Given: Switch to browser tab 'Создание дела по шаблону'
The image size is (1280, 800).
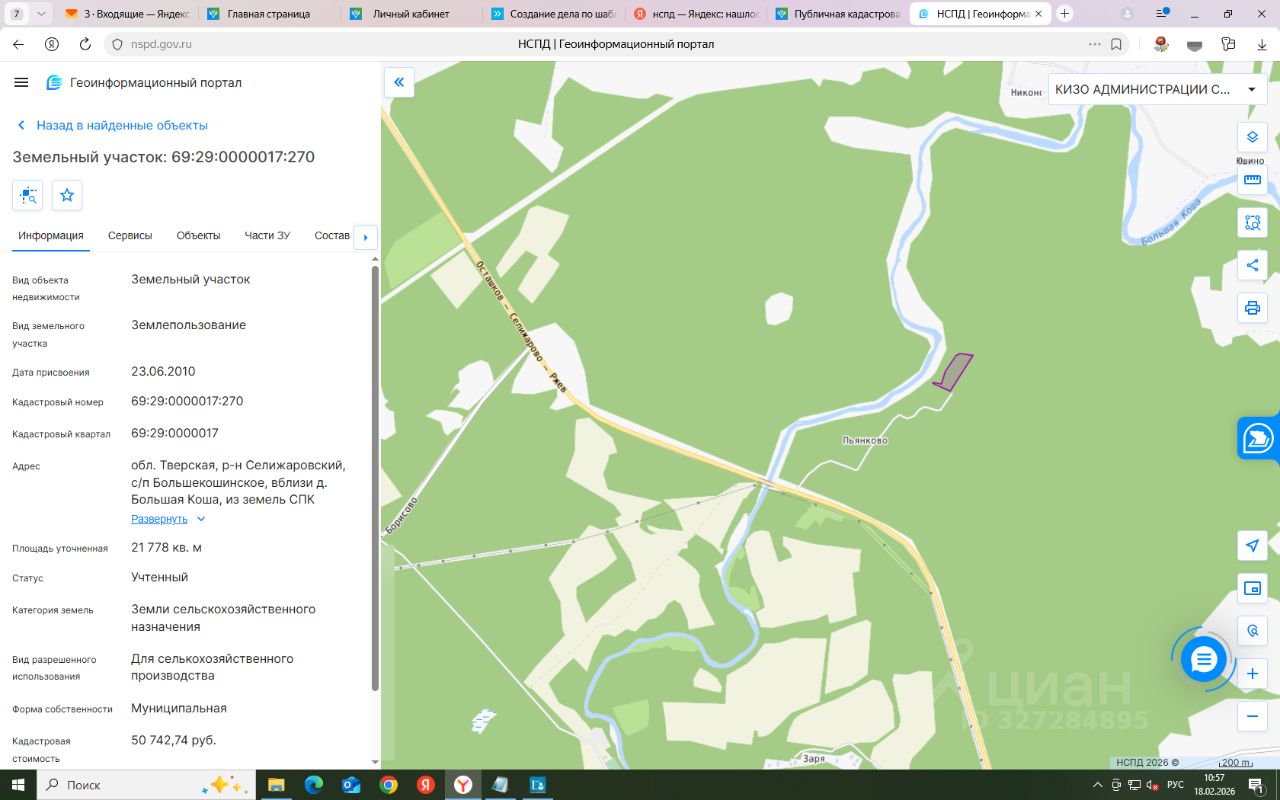Looking at the screenshot, I should [552, 14].
